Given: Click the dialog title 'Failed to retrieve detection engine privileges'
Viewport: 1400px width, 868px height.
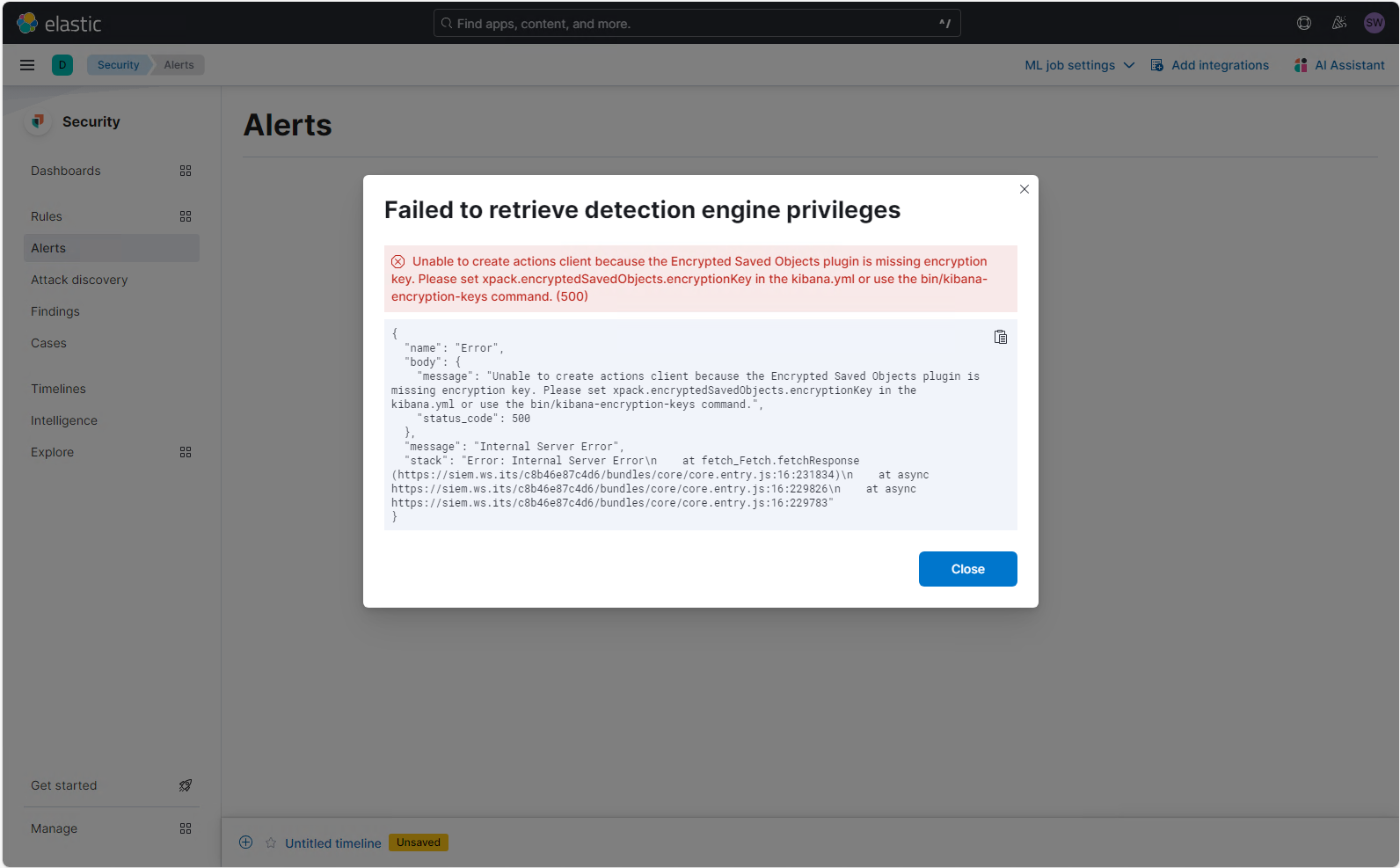Looking at the screenshot, I should (642, 210).
